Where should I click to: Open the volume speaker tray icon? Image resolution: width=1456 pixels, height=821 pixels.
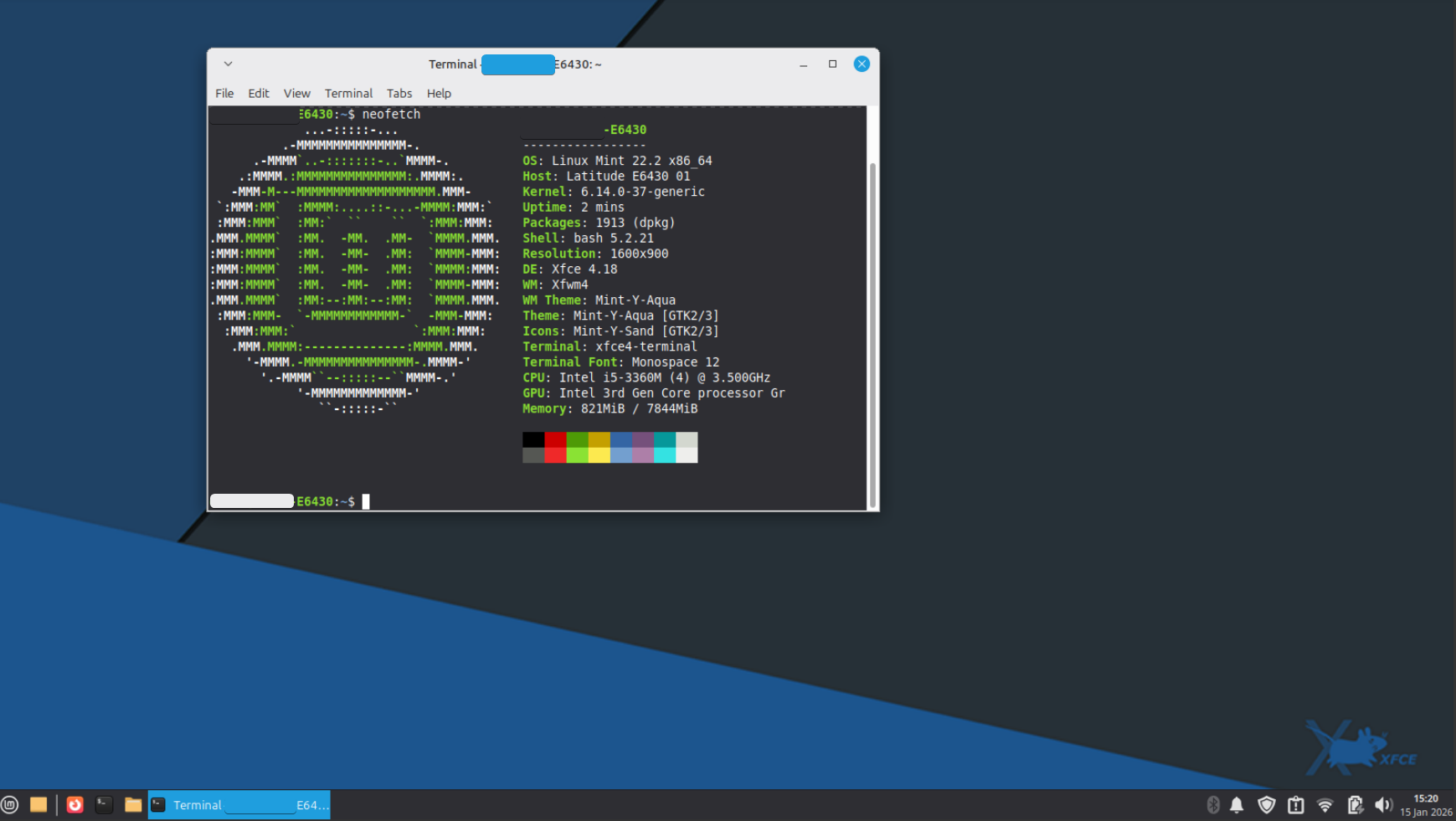[x=1383, y=805]
